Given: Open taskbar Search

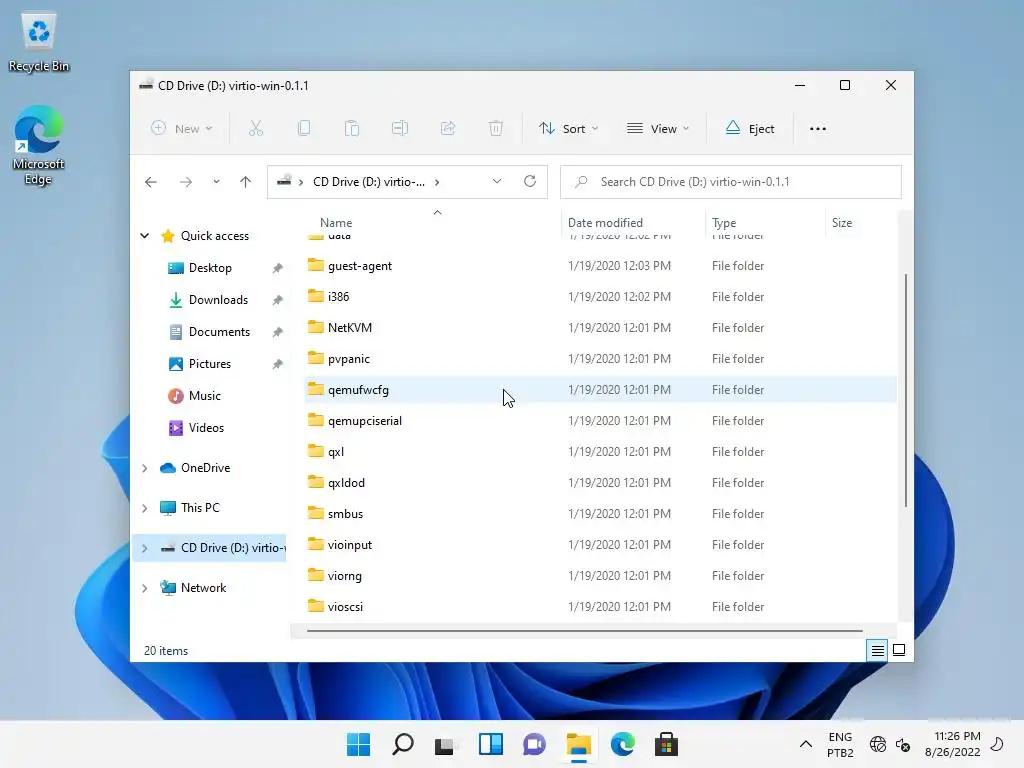Looking at the screenshot, I should point(402,744).
